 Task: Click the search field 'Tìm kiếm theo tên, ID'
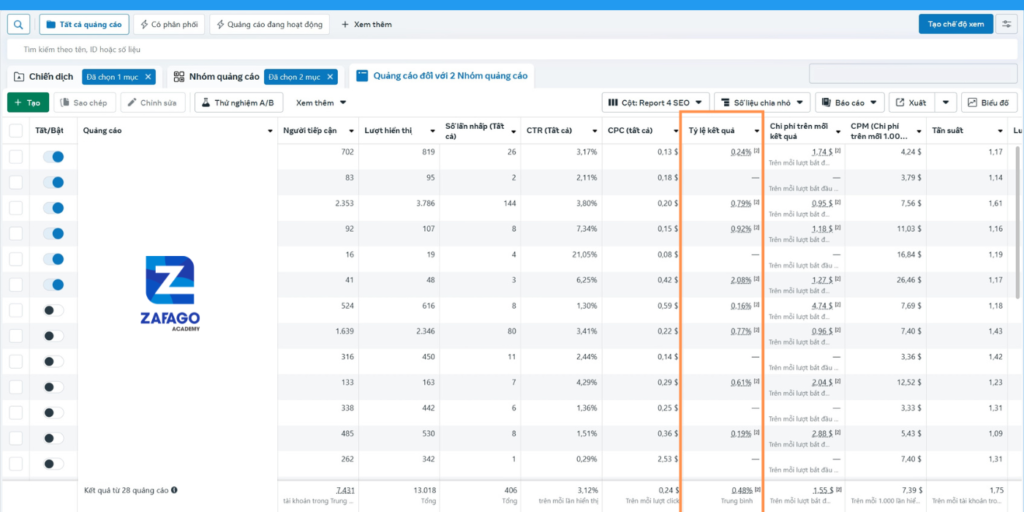click(x=512, y=49)
